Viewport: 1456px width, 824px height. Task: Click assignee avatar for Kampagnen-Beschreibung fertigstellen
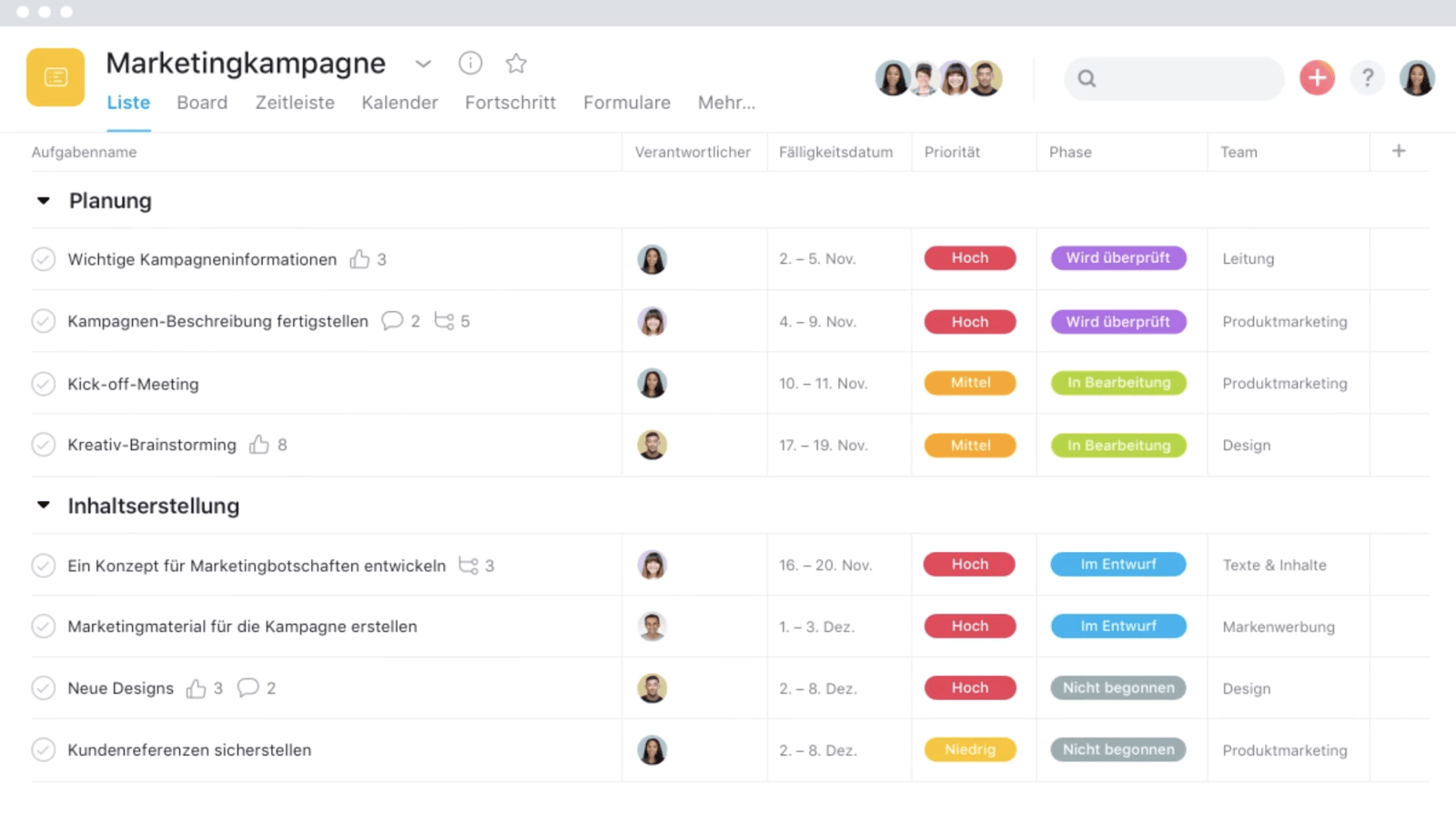pos(652,321)
